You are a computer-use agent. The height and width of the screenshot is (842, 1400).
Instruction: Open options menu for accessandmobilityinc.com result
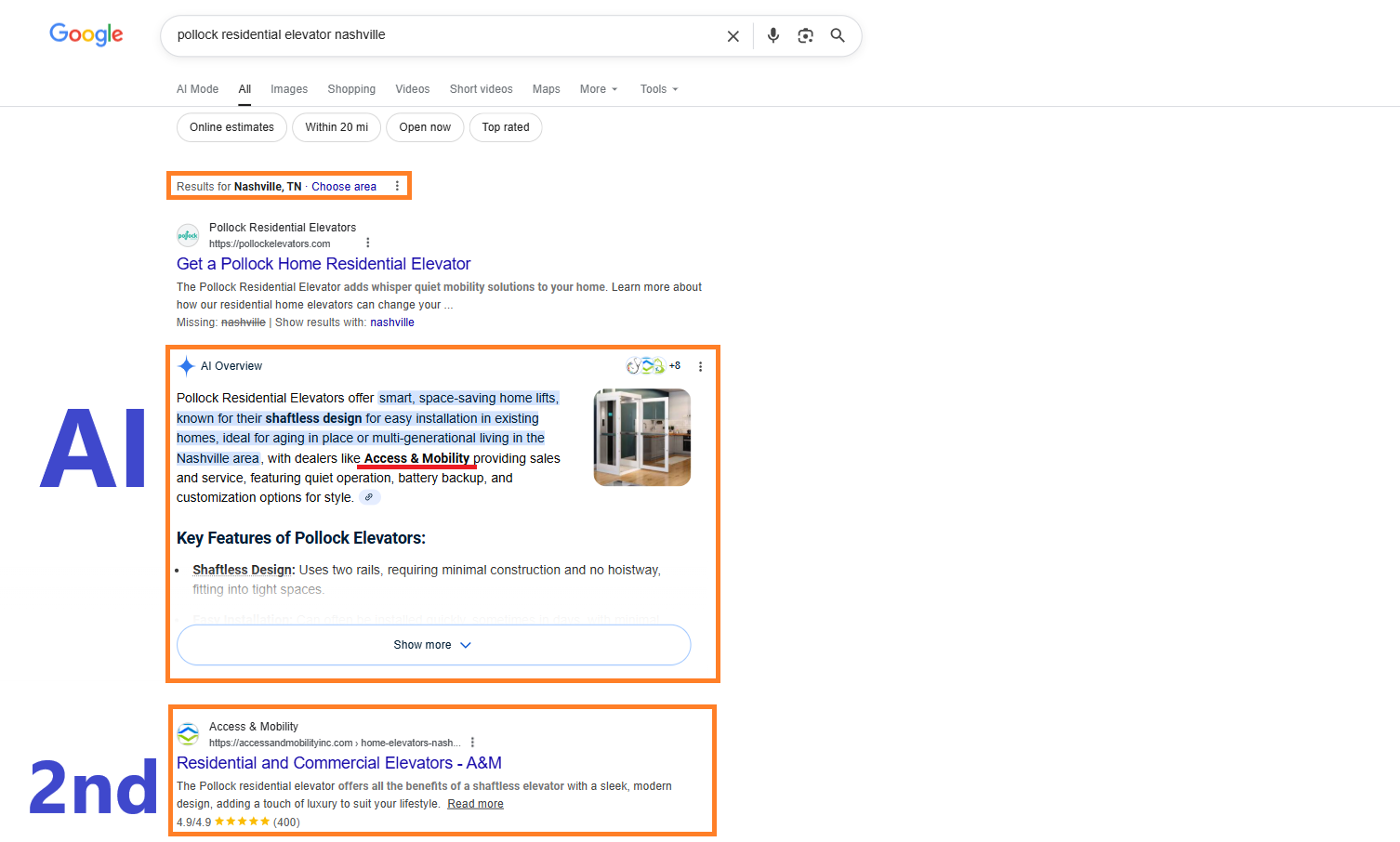[472, 743]
